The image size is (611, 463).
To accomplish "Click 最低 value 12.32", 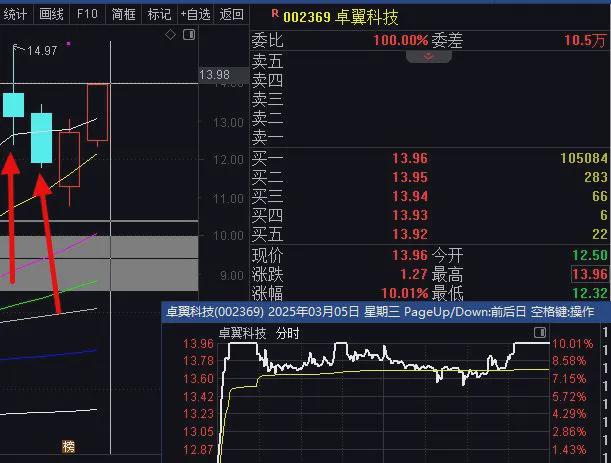I will pyautogui.click(x=590, y=293).
